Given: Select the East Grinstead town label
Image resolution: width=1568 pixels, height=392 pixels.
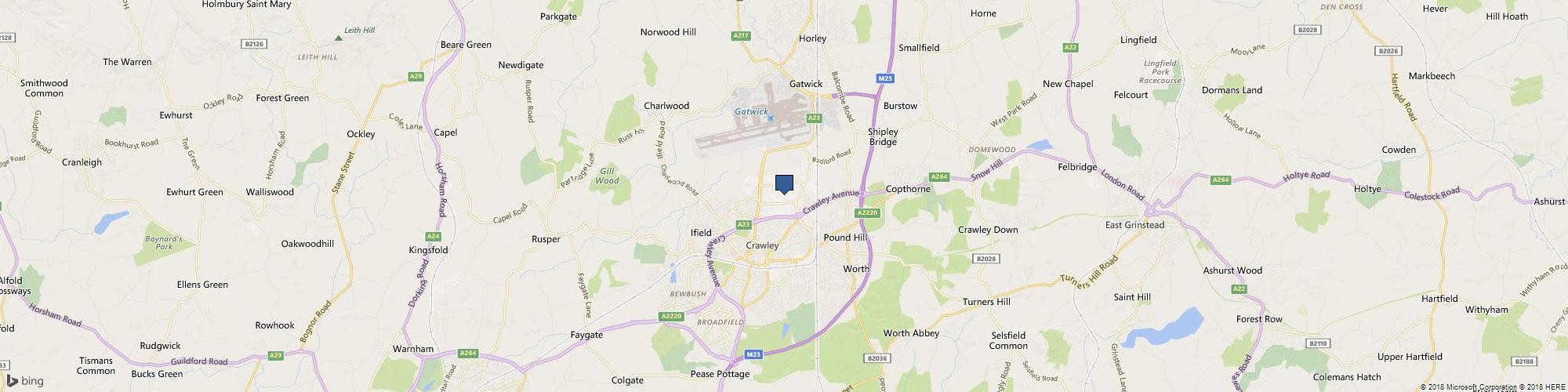Looking at the screenshot, I should coord(1134,225).
